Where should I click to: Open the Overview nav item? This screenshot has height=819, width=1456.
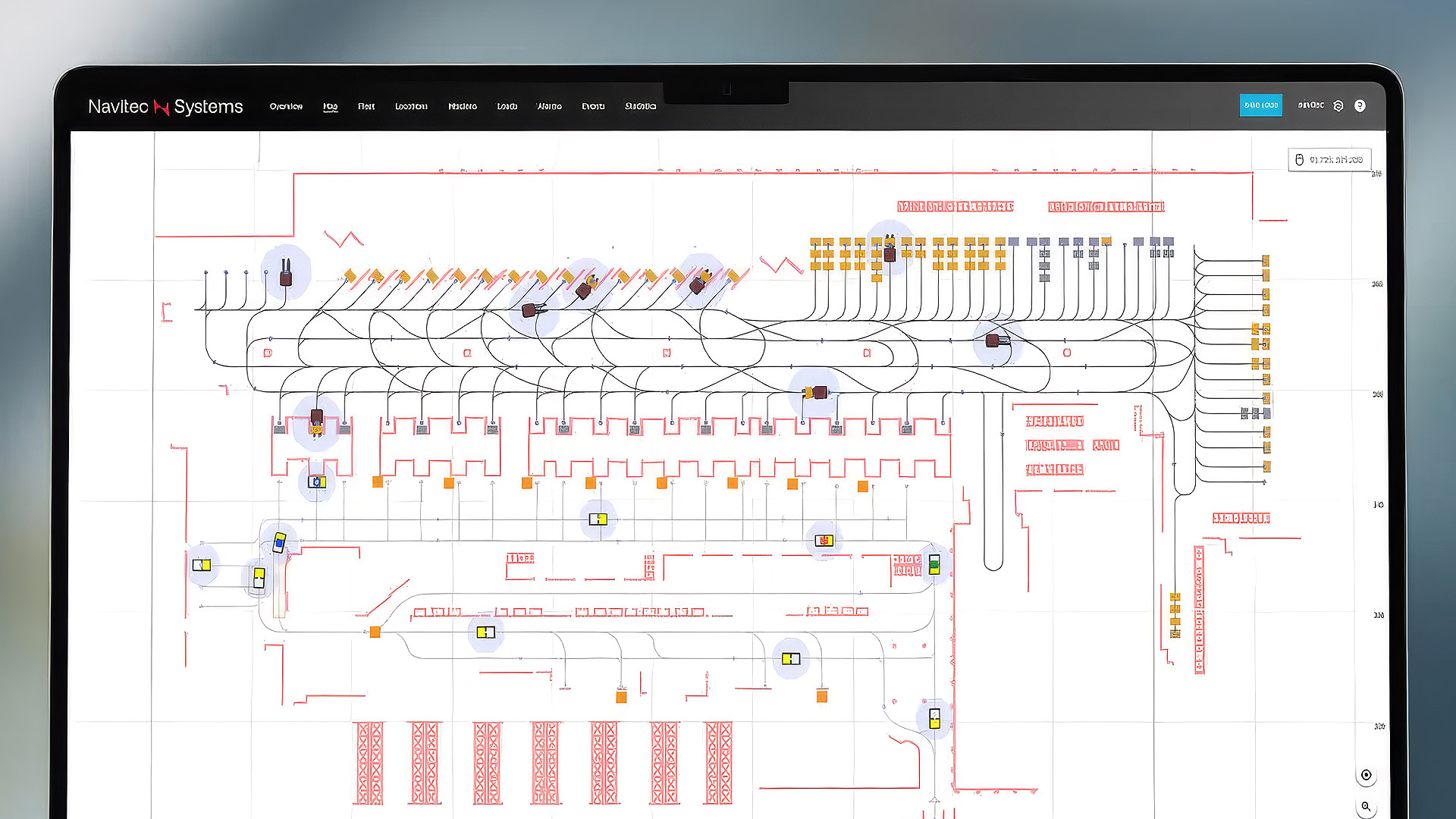286,107
